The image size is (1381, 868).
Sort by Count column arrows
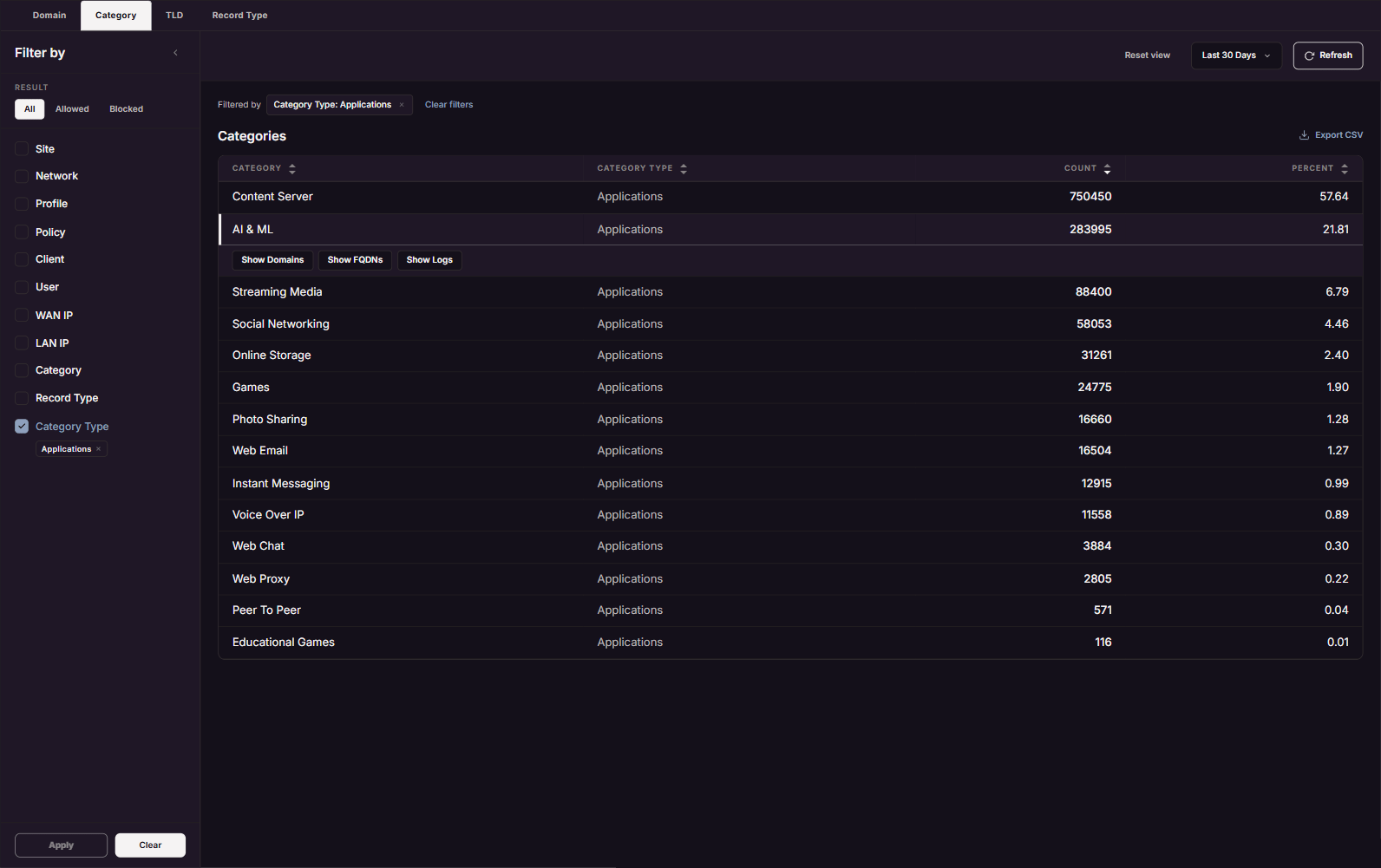(x=1107, y=168)
